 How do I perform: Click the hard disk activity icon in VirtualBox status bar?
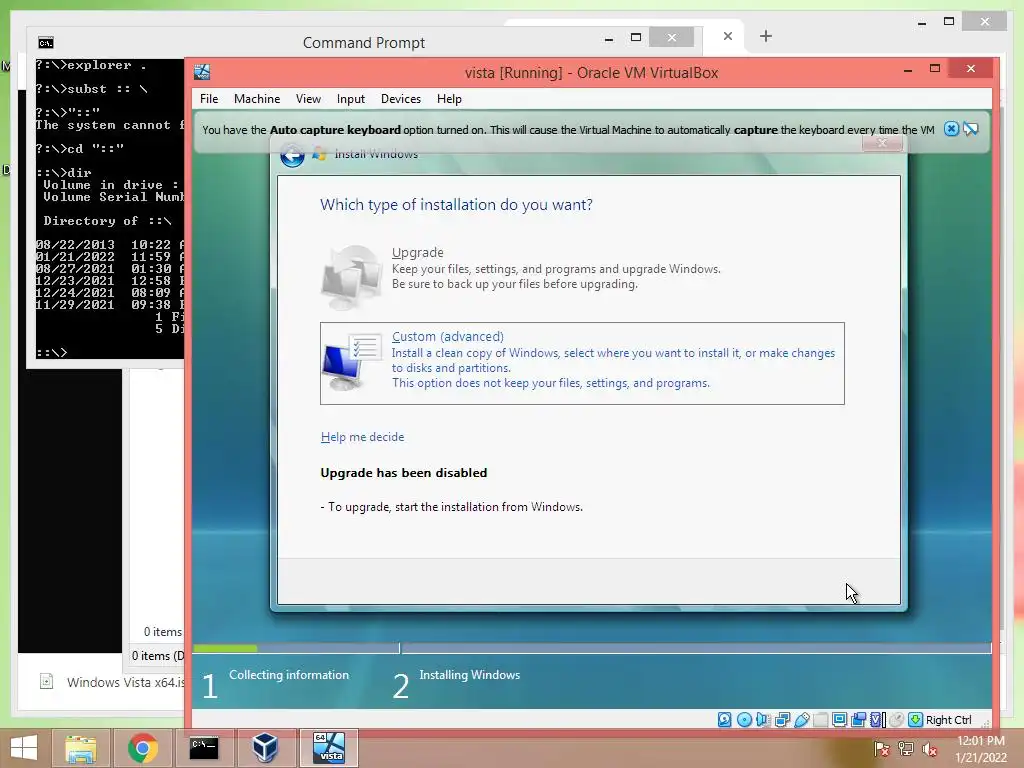724,720
